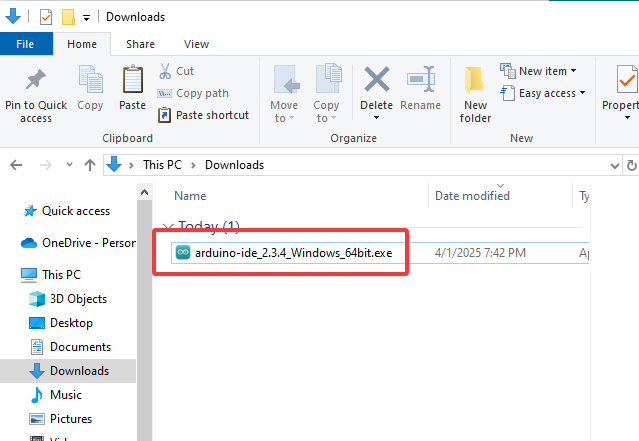The width and height of the screenshot is (639, 441).
Task: Open the Copy to menu
Action: (326, 94)
